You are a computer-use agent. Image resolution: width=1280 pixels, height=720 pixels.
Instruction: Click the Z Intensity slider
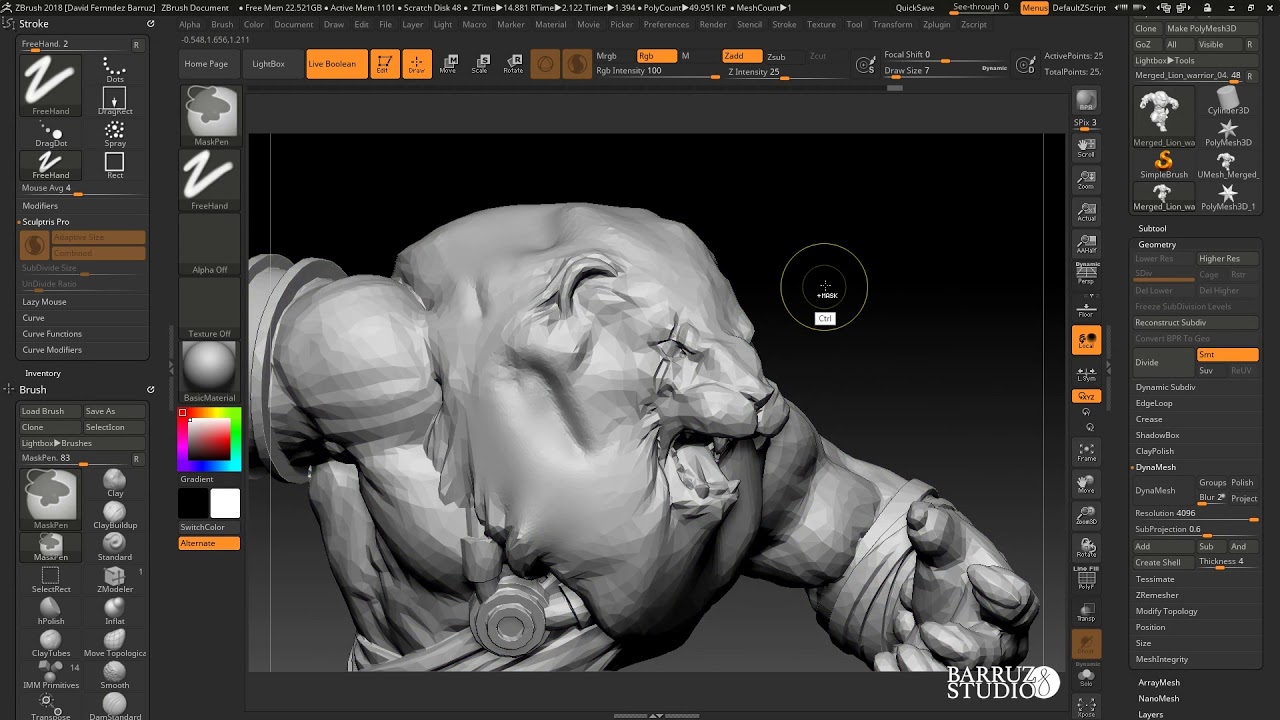coord(766,72)
